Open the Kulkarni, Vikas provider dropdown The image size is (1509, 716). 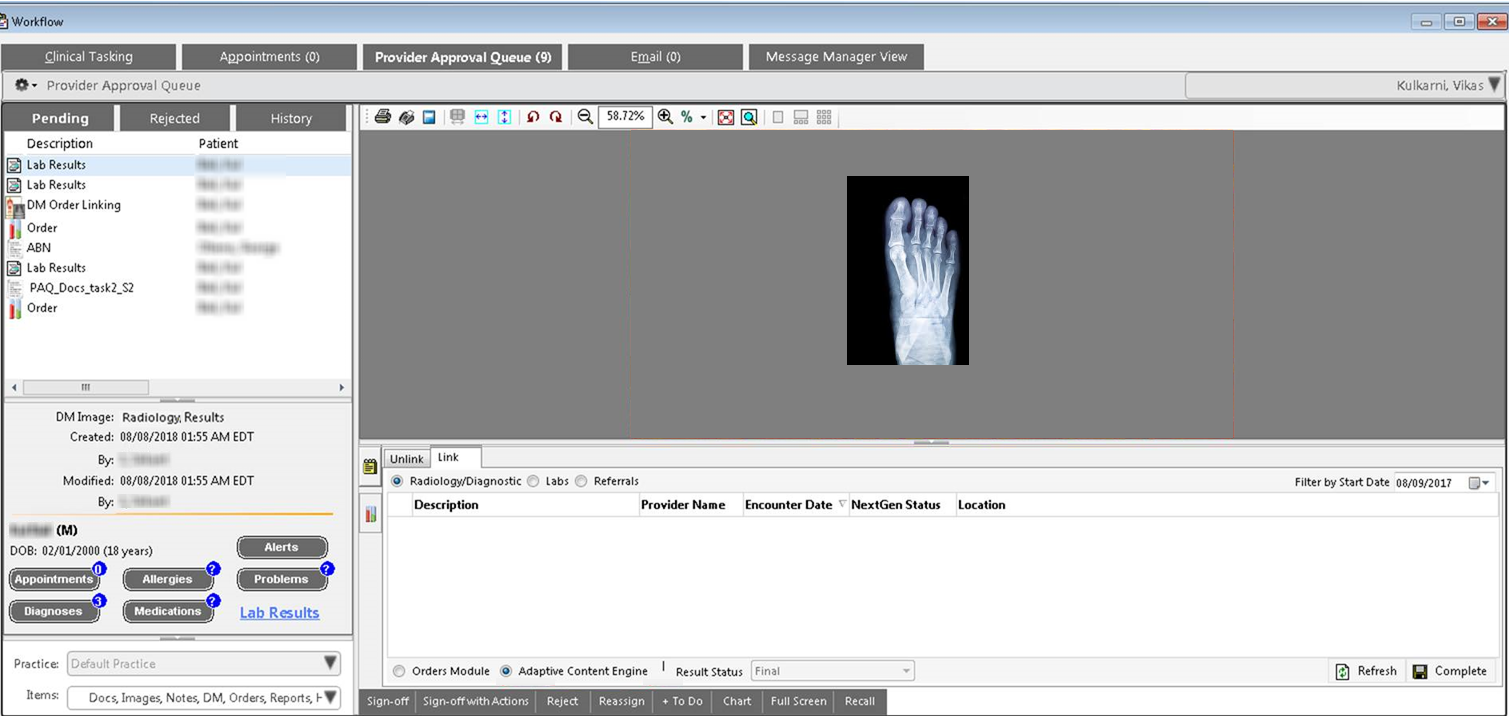coord(1494,86)
